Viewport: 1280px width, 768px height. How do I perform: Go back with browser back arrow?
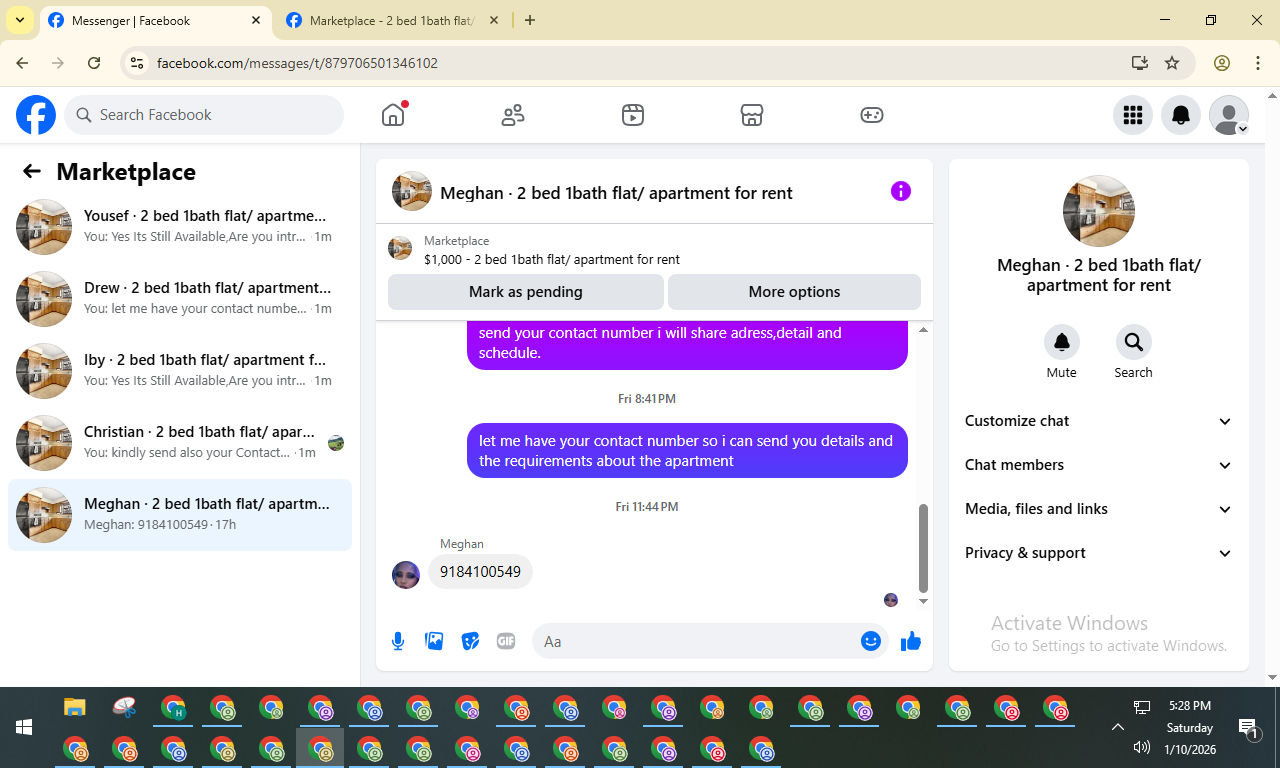coord(22,63)
